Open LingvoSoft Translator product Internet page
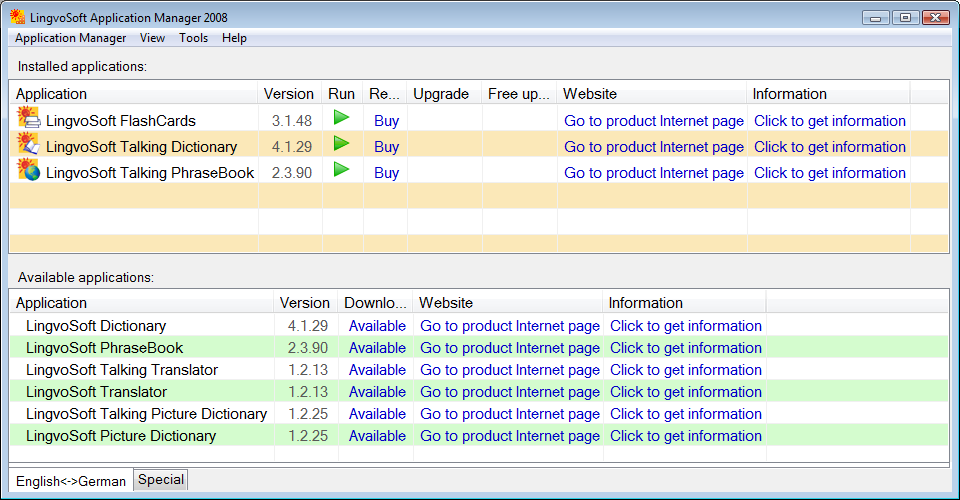 (509, 392)
